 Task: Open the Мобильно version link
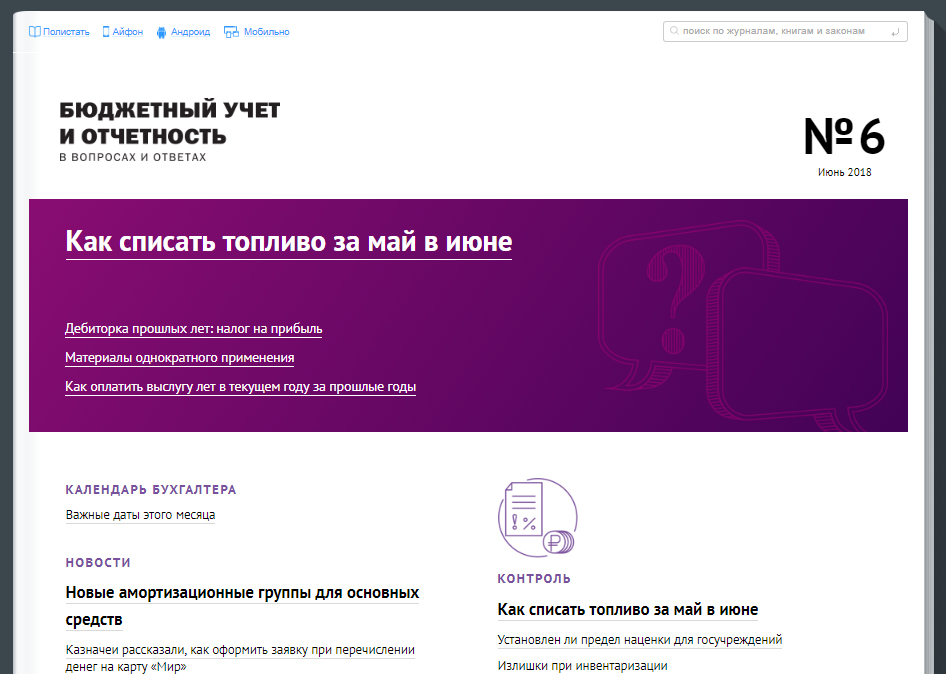point(266,32)
